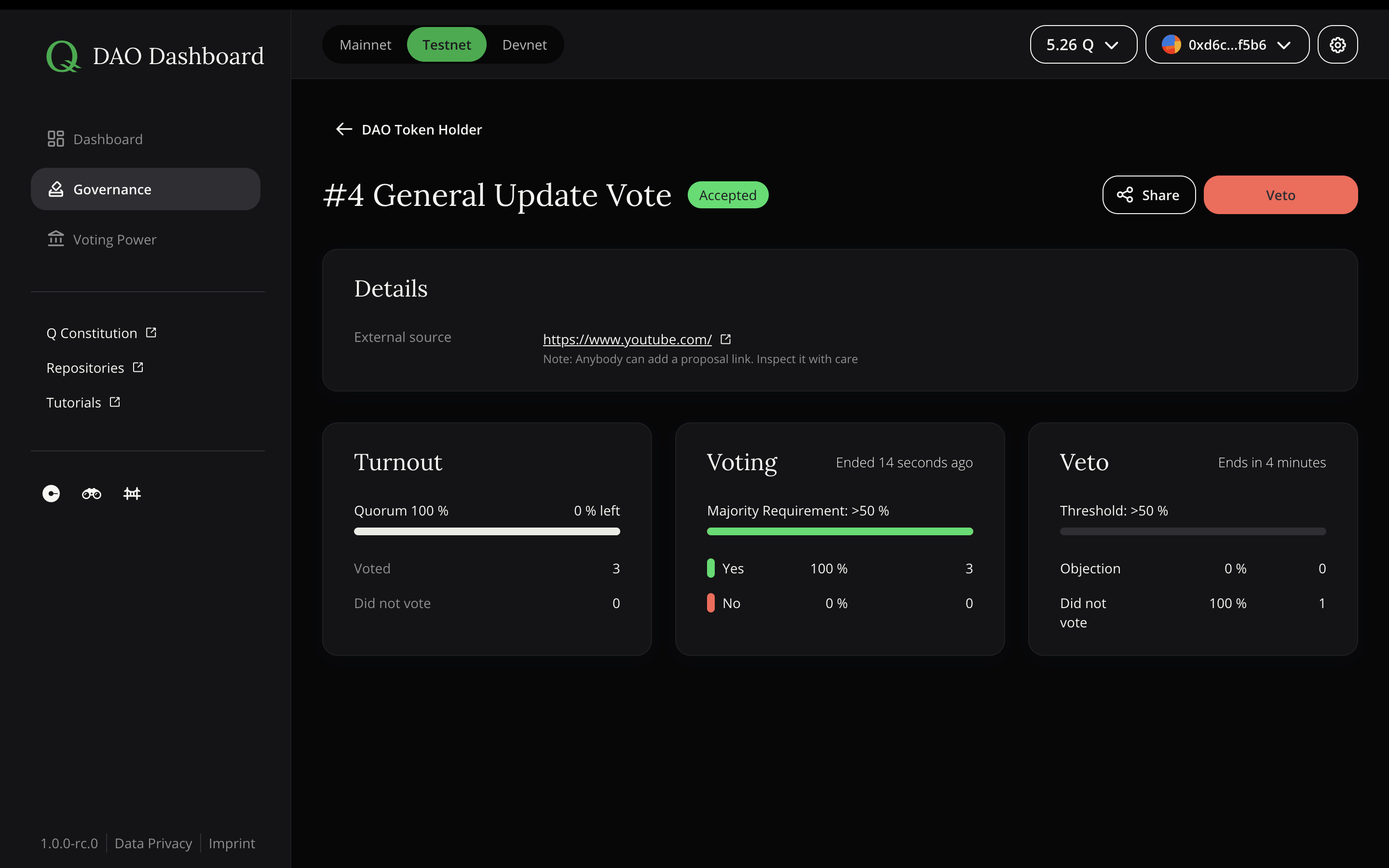The width and height of the screenshot is (1389, 868).
Task: Select the Testnet network option
Action: pyautogui.click(x=447, y=44)
